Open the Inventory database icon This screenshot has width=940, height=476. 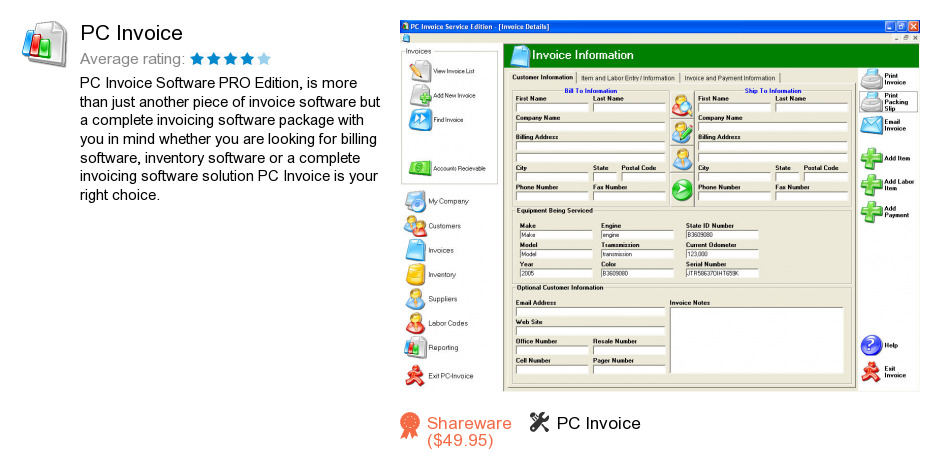(x=415, y=275)
